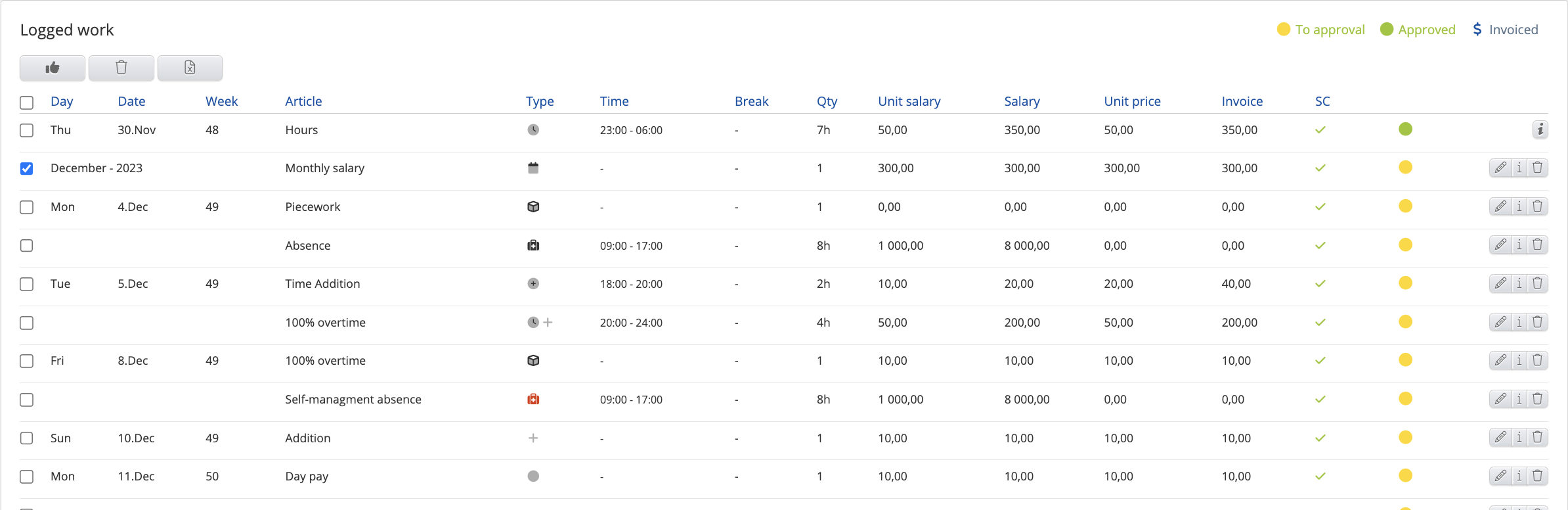Screen dimensions: 1568x510
Task: Sort by the Article column header
Action: click(303, 101)
